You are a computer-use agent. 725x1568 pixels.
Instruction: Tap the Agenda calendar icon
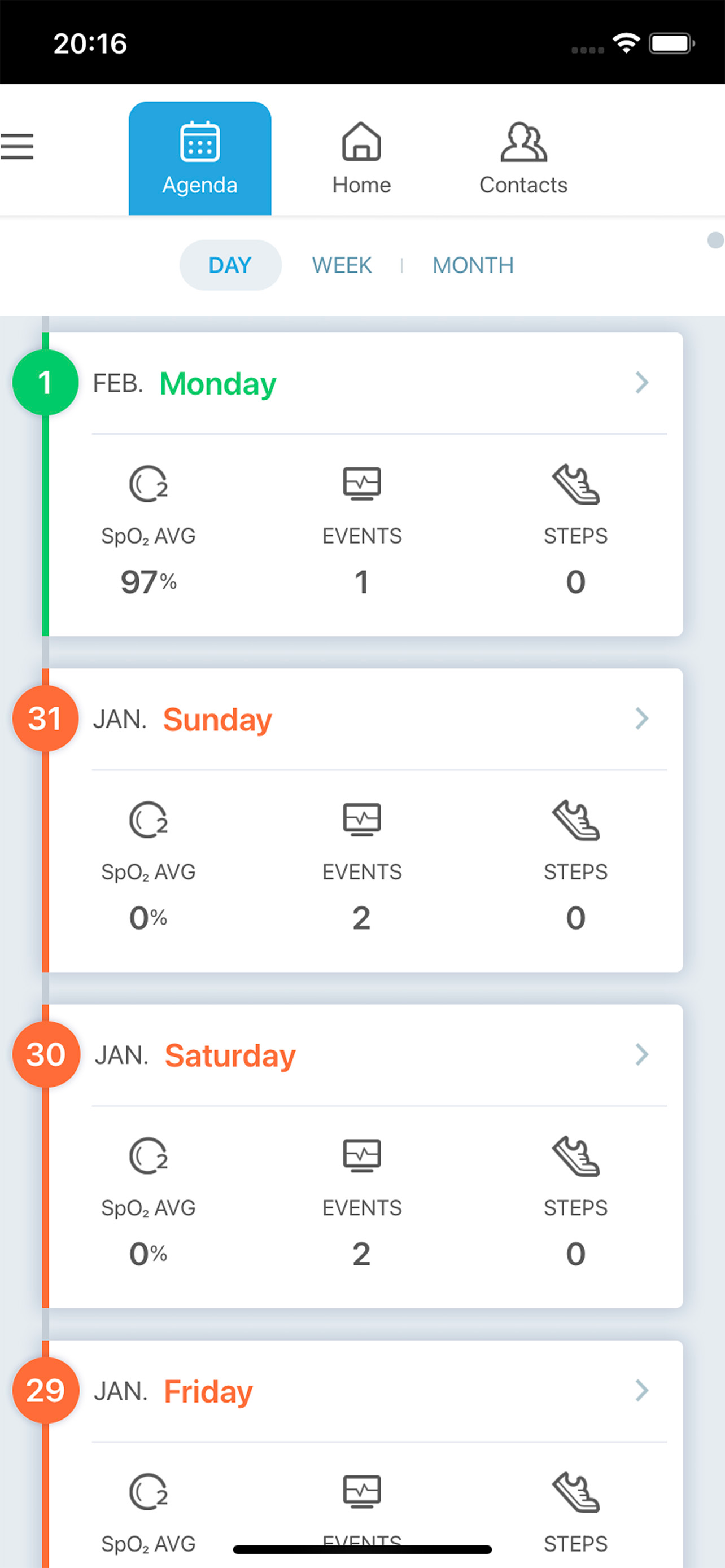[200, 142]
